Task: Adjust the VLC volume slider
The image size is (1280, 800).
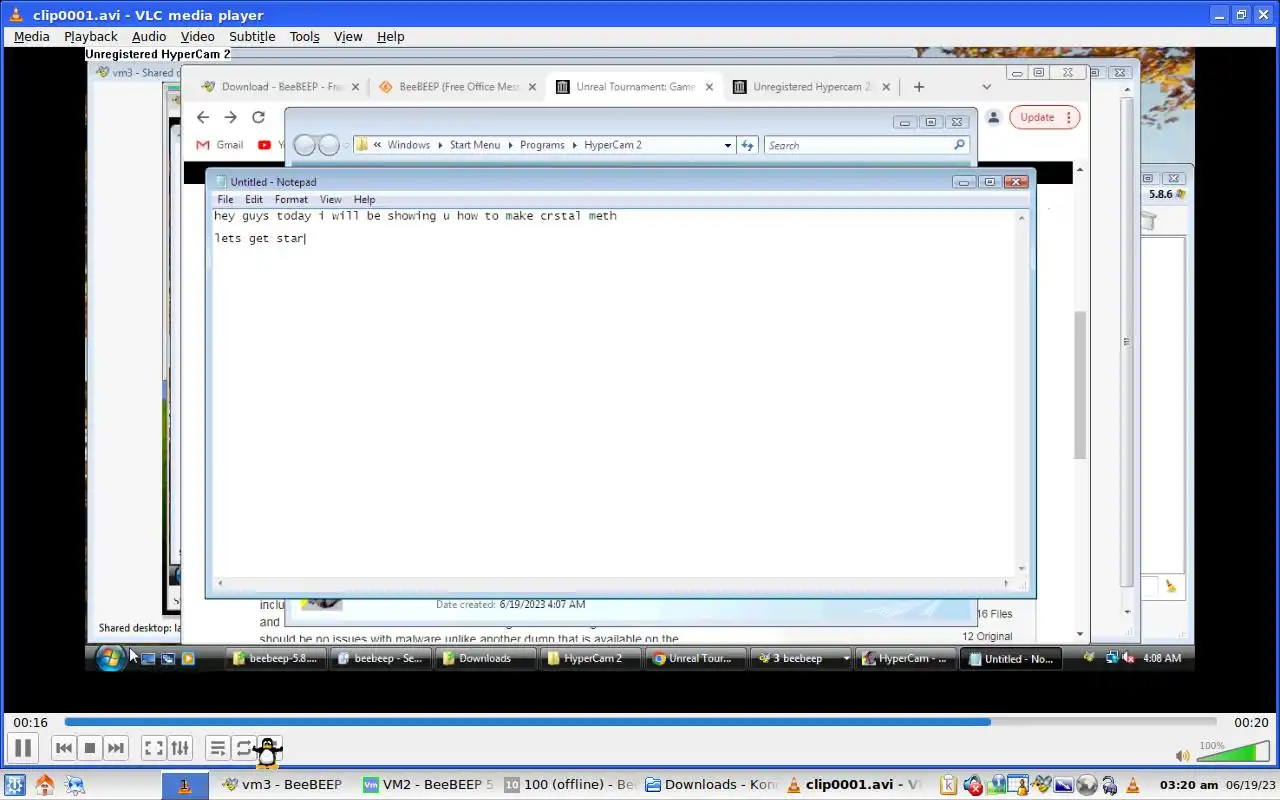Action: point(1233,751)
